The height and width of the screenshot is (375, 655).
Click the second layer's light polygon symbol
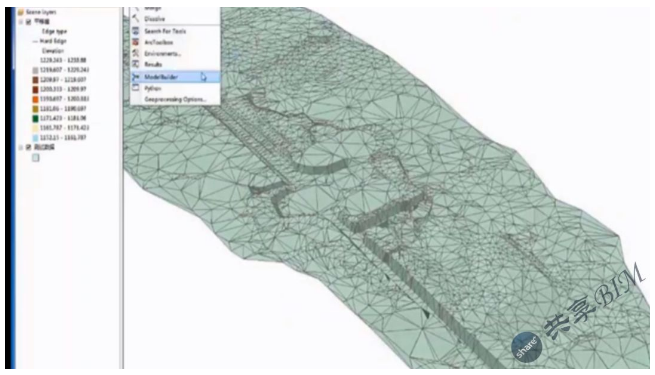pos(36,157)
